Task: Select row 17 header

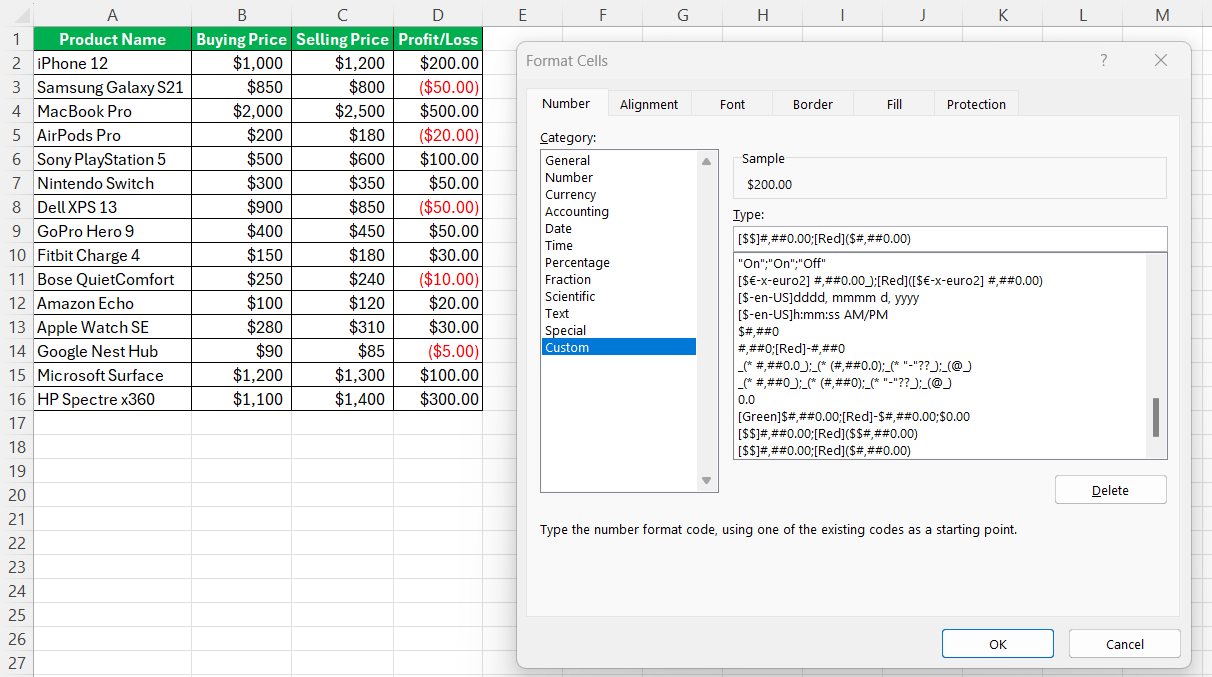Action: pos(16,423)
